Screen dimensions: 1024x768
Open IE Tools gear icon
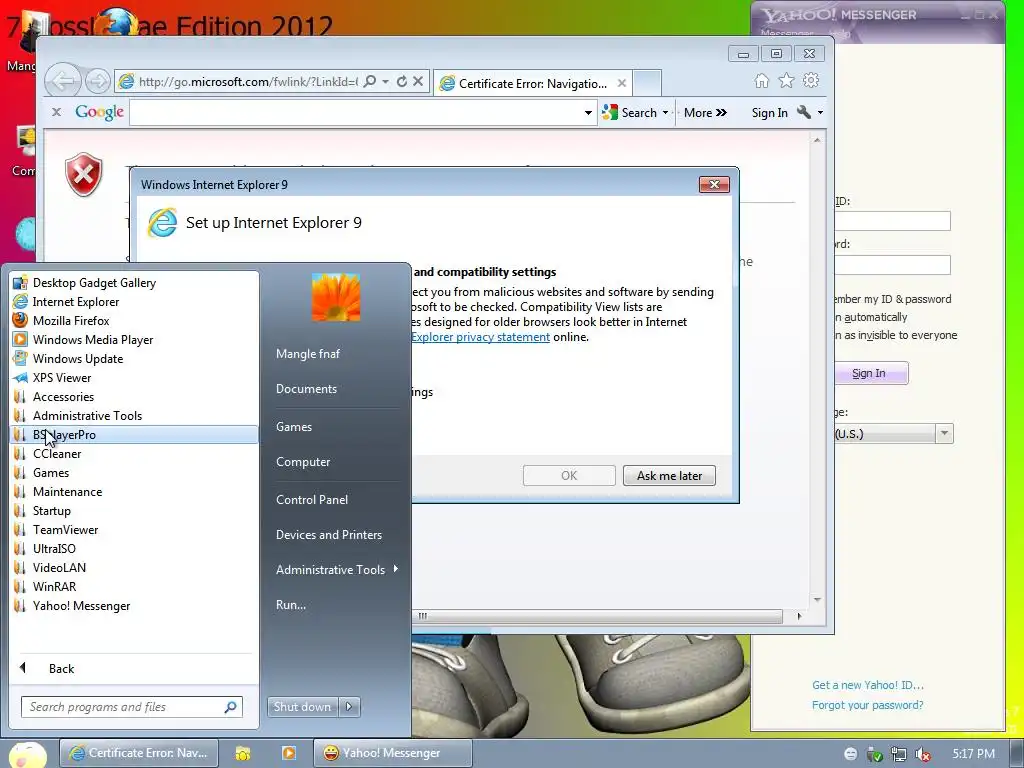[811, 80]
